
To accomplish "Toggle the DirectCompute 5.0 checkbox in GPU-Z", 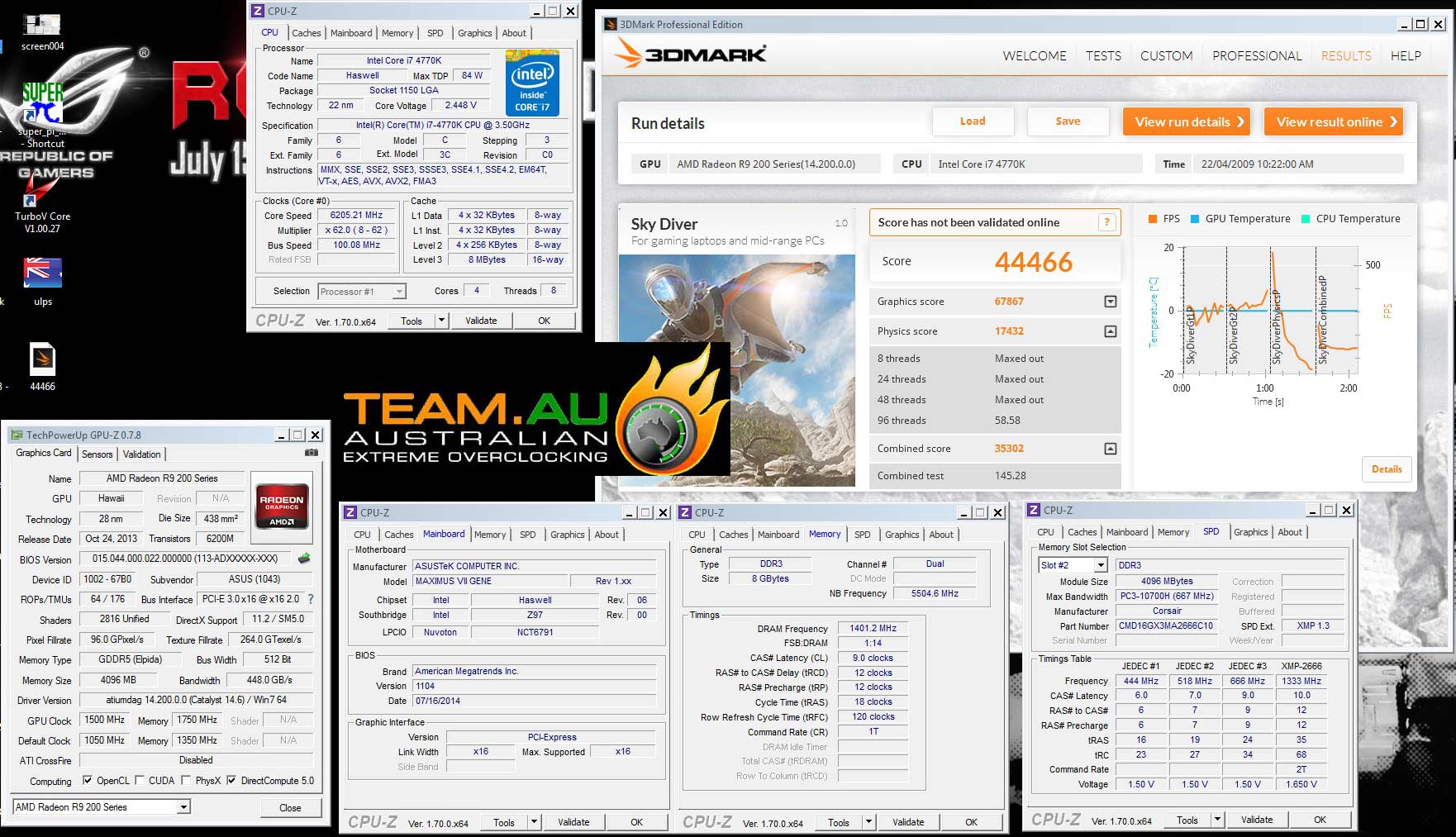I will coord(231,780).
